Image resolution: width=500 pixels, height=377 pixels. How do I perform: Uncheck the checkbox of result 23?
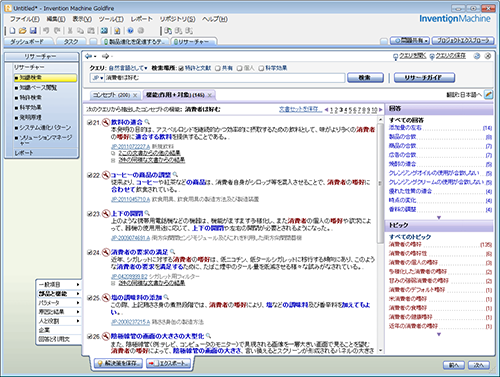point(89,214)
